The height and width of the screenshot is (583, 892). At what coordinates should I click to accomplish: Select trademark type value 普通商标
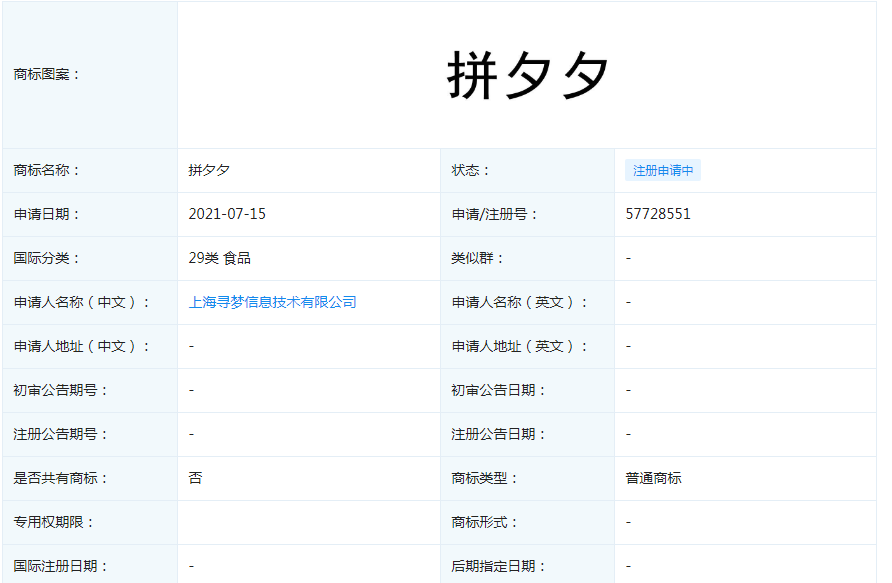click(653, 478)
